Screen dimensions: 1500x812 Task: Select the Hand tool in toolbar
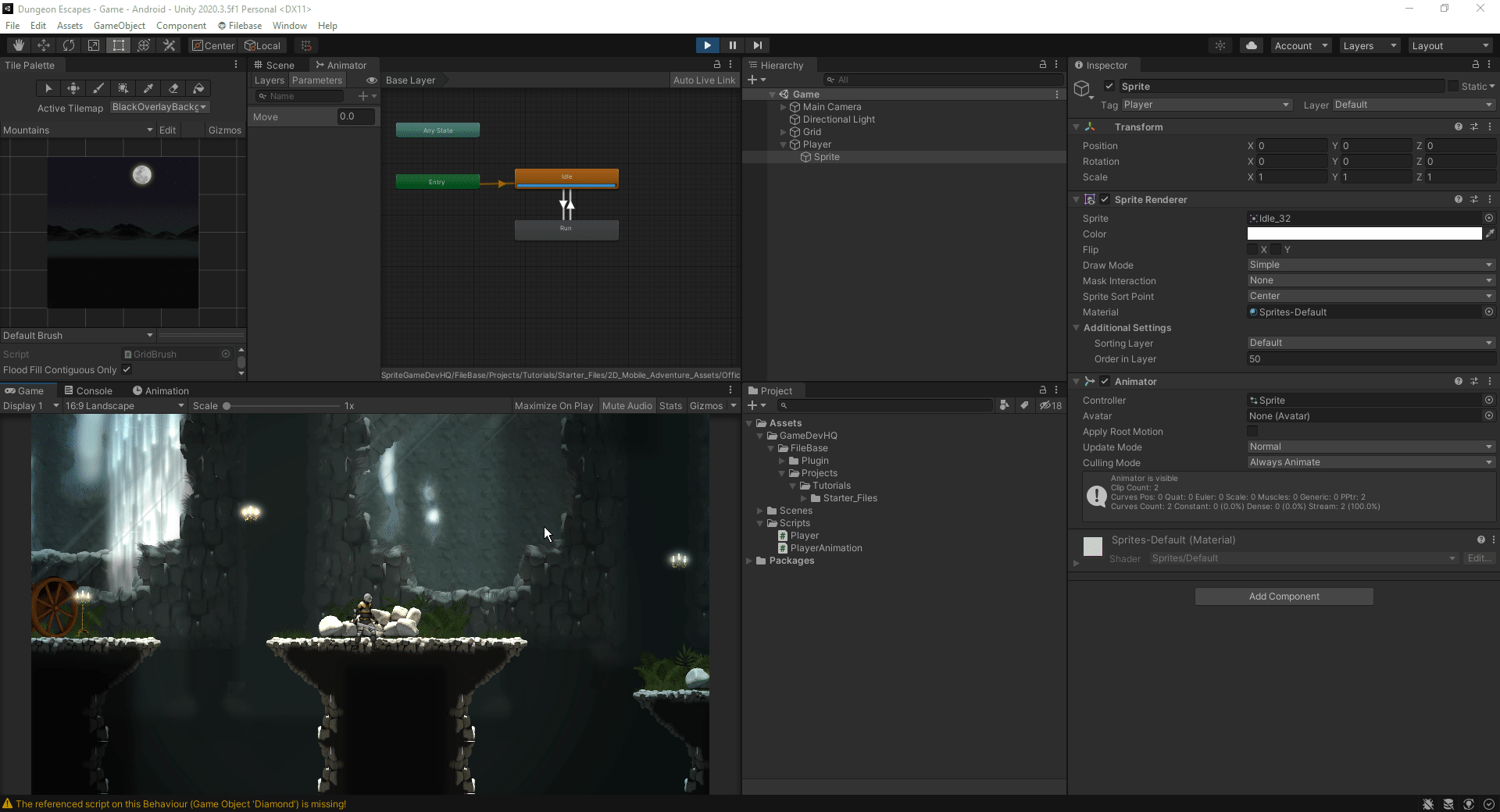pyautogui.click(x=19, y=45)
